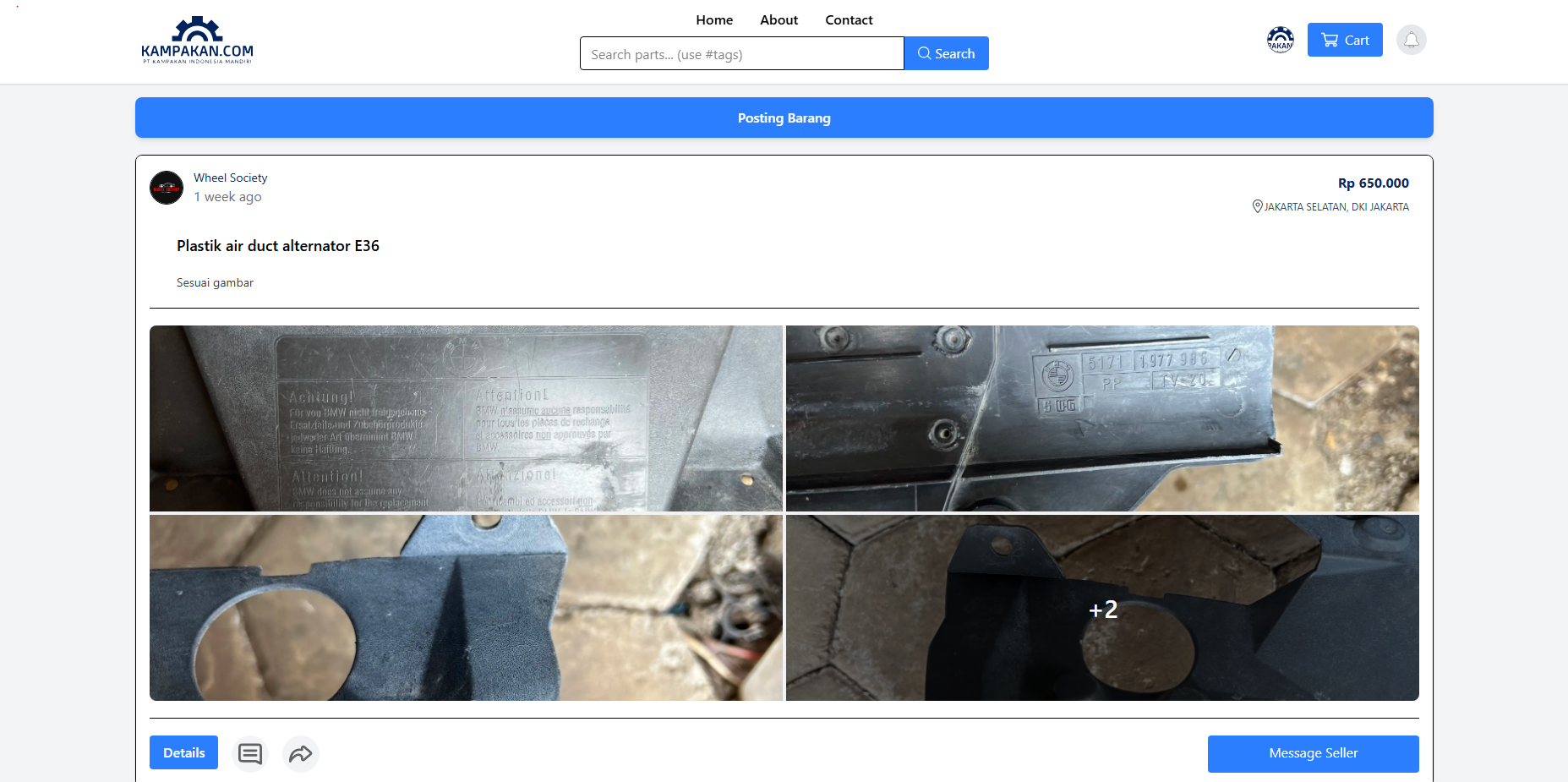Click the listing title Plastik air duct alternator E36
This screenshot has width=1568, height=782.
(277, 246)
